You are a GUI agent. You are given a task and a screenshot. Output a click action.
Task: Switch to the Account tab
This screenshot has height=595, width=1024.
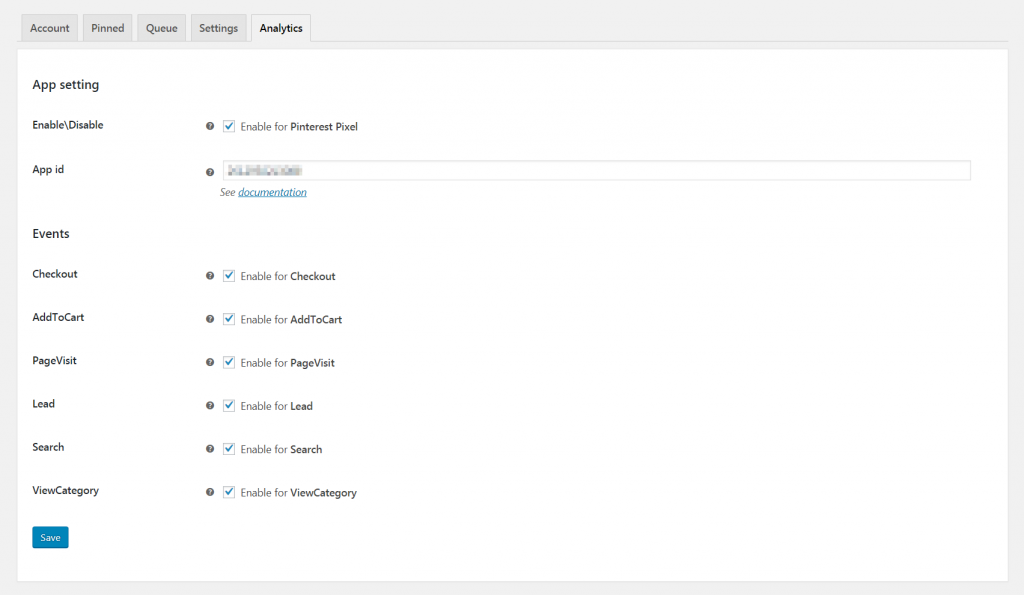[x=50, y=28]
